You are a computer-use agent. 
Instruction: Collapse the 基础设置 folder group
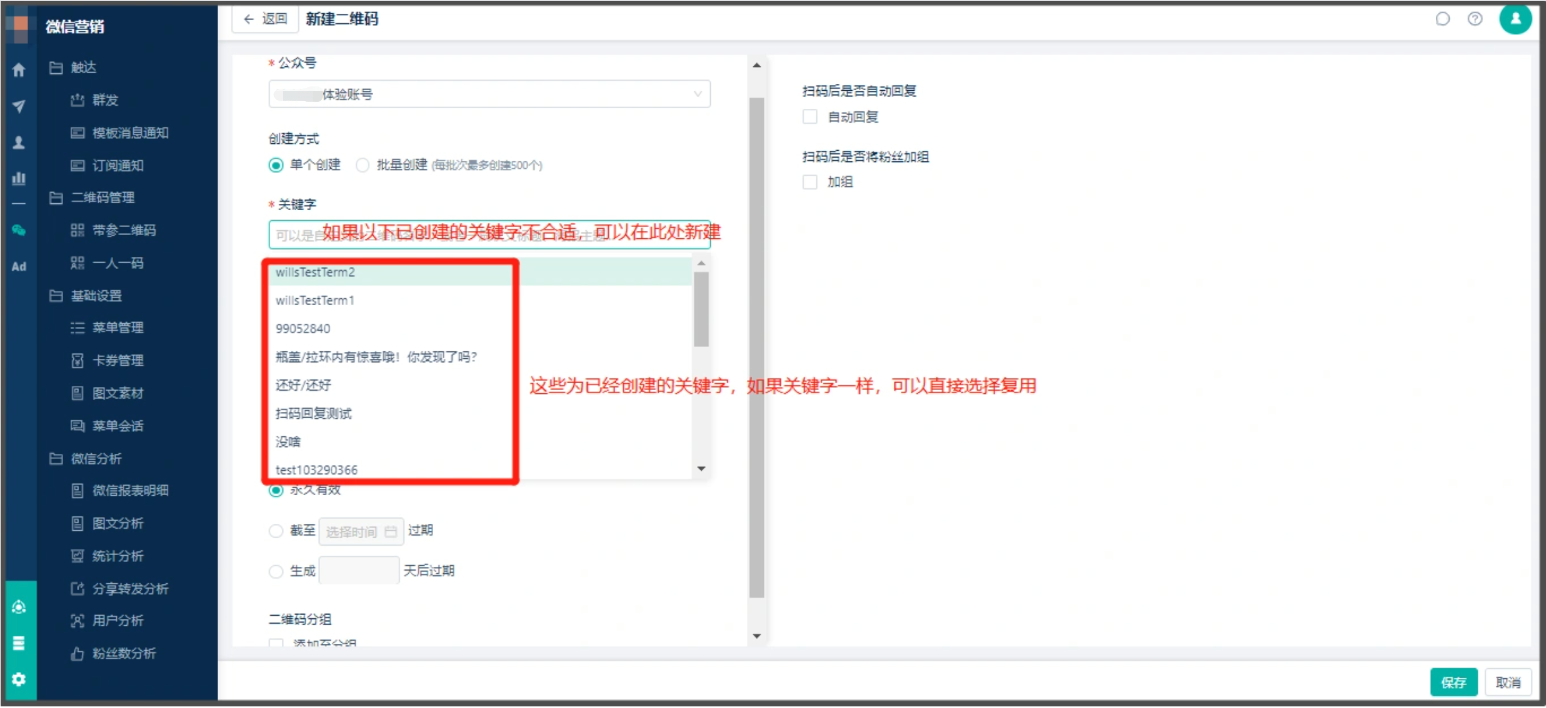click(85, 296)
